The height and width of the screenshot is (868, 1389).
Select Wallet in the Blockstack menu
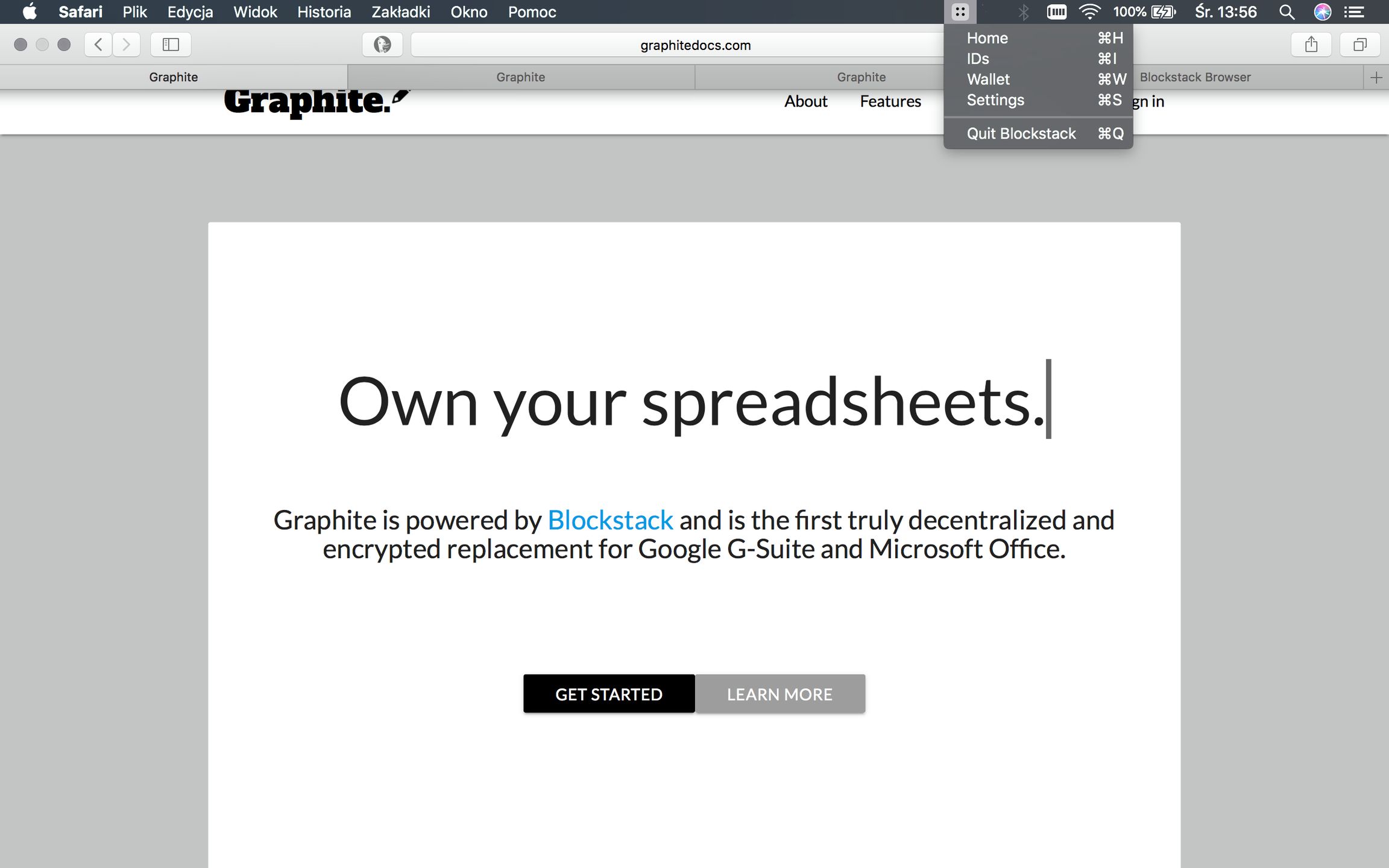988,79
